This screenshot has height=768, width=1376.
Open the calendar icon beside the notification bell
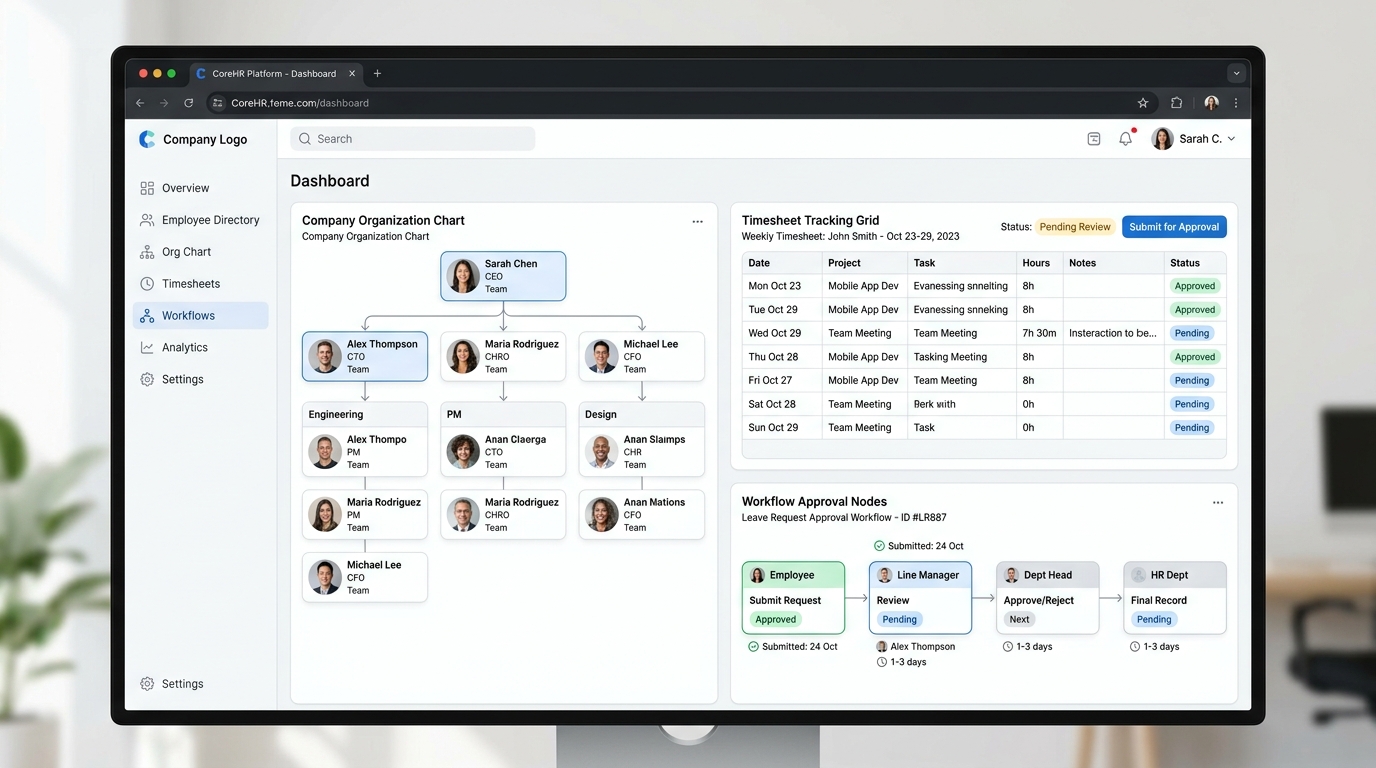(x=1094, y=139)
